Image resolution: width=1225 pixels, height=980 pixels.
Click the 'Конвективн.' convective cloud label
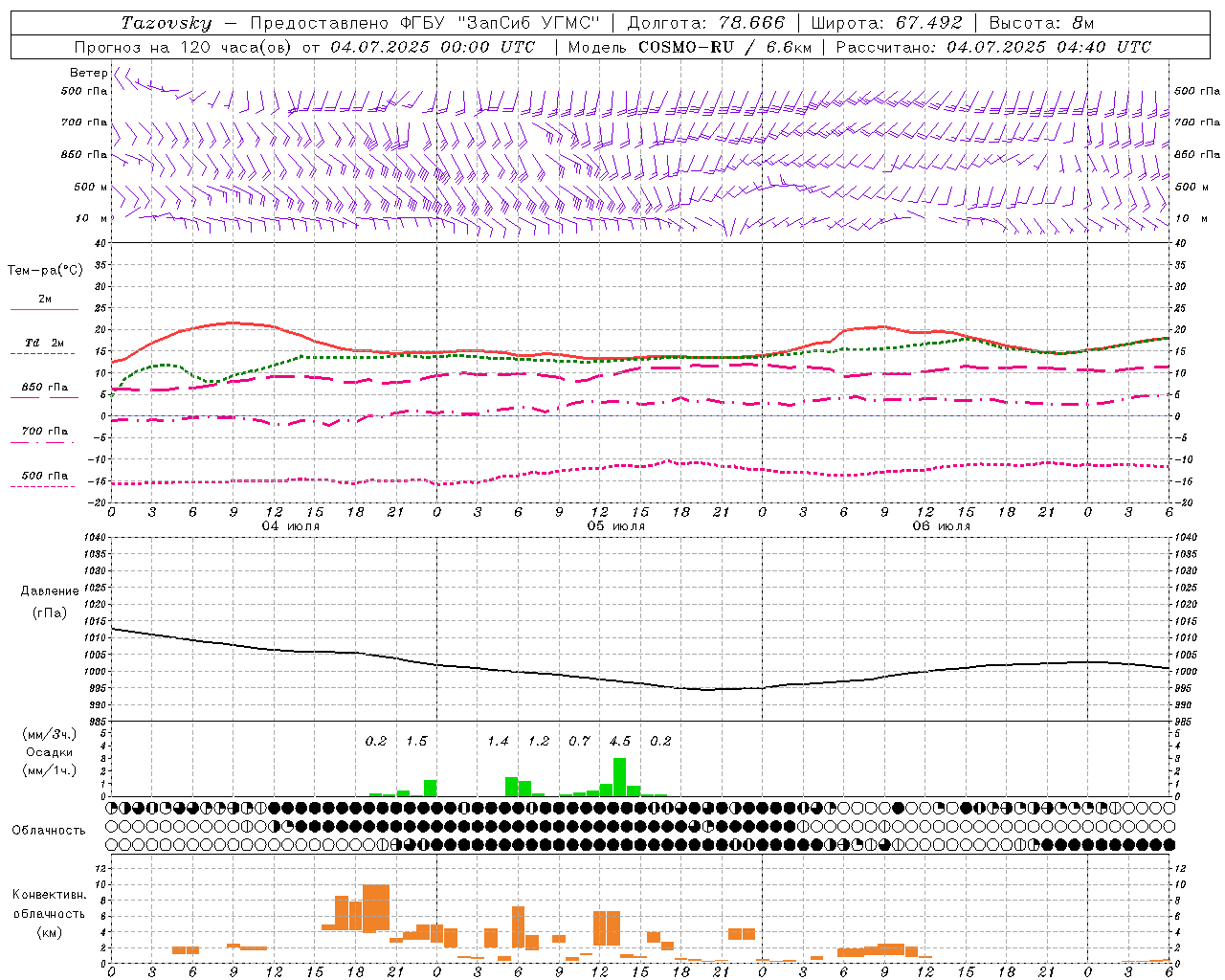(49, 895)
